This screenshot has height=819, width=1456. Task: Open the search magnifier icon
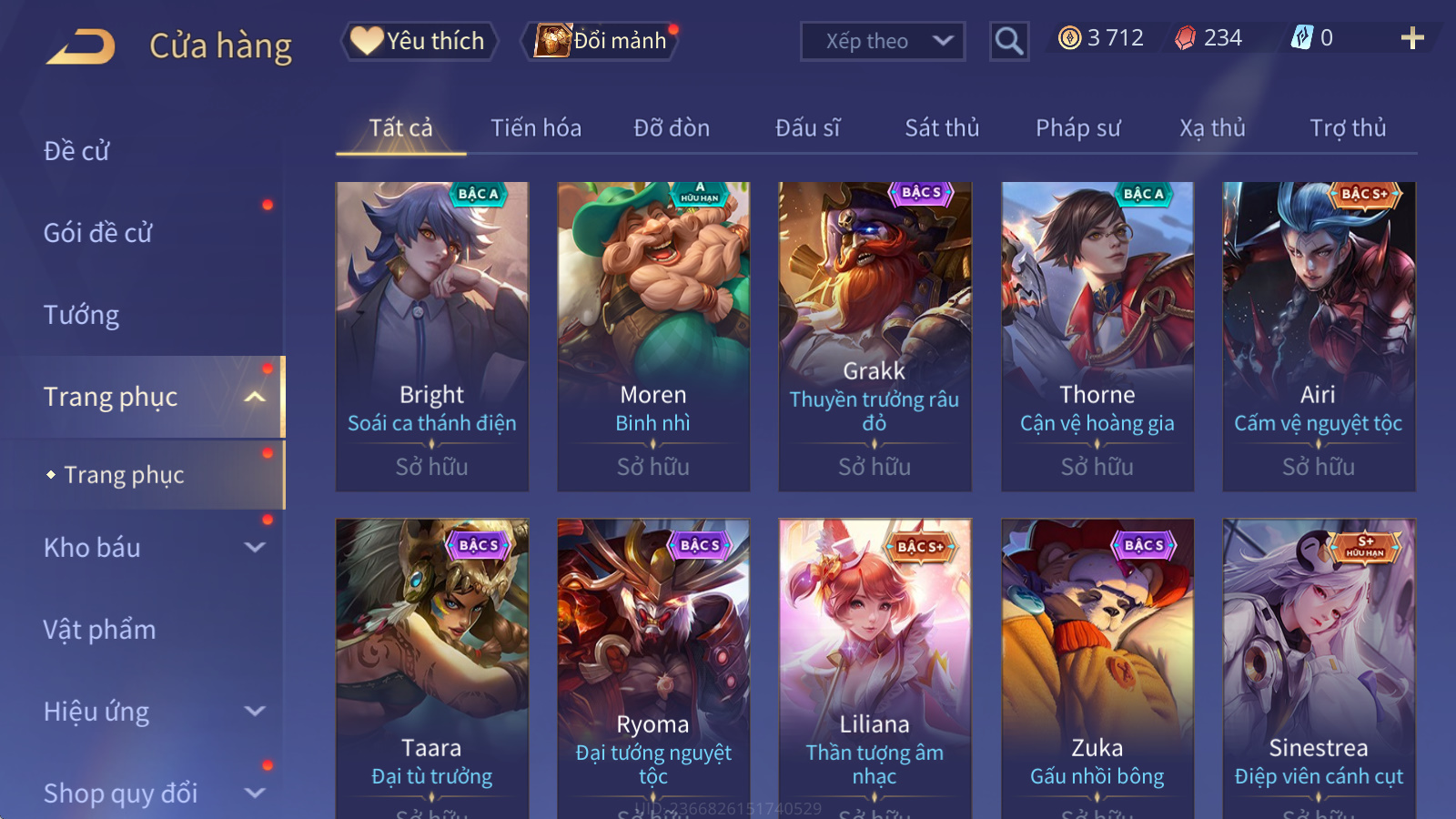tap(1009, 41)
